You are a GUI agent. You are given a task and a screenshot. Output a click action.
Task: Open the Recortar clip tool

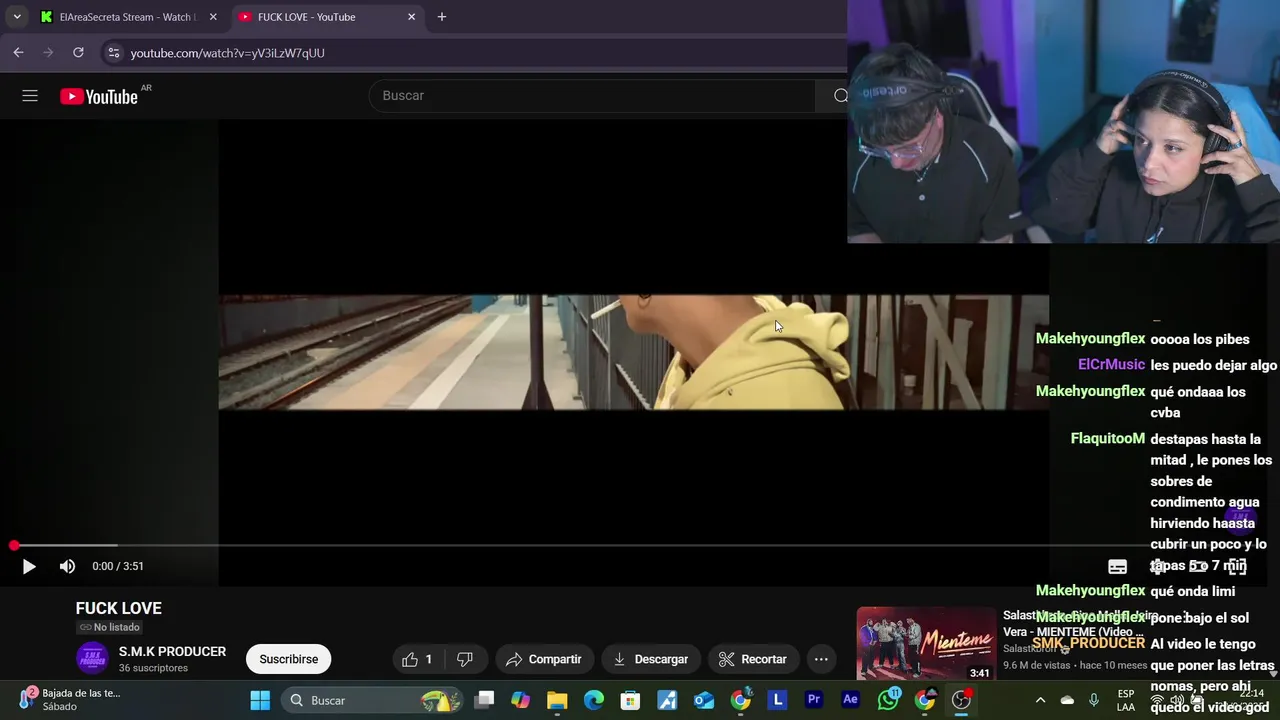click(753, 659)
